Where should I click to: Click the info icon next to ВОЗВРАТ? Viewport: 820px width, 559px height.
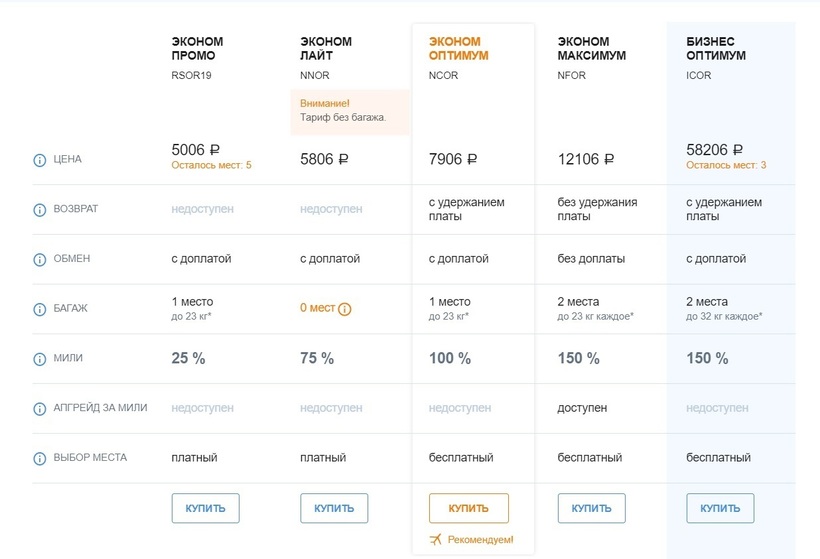(40, 210)
